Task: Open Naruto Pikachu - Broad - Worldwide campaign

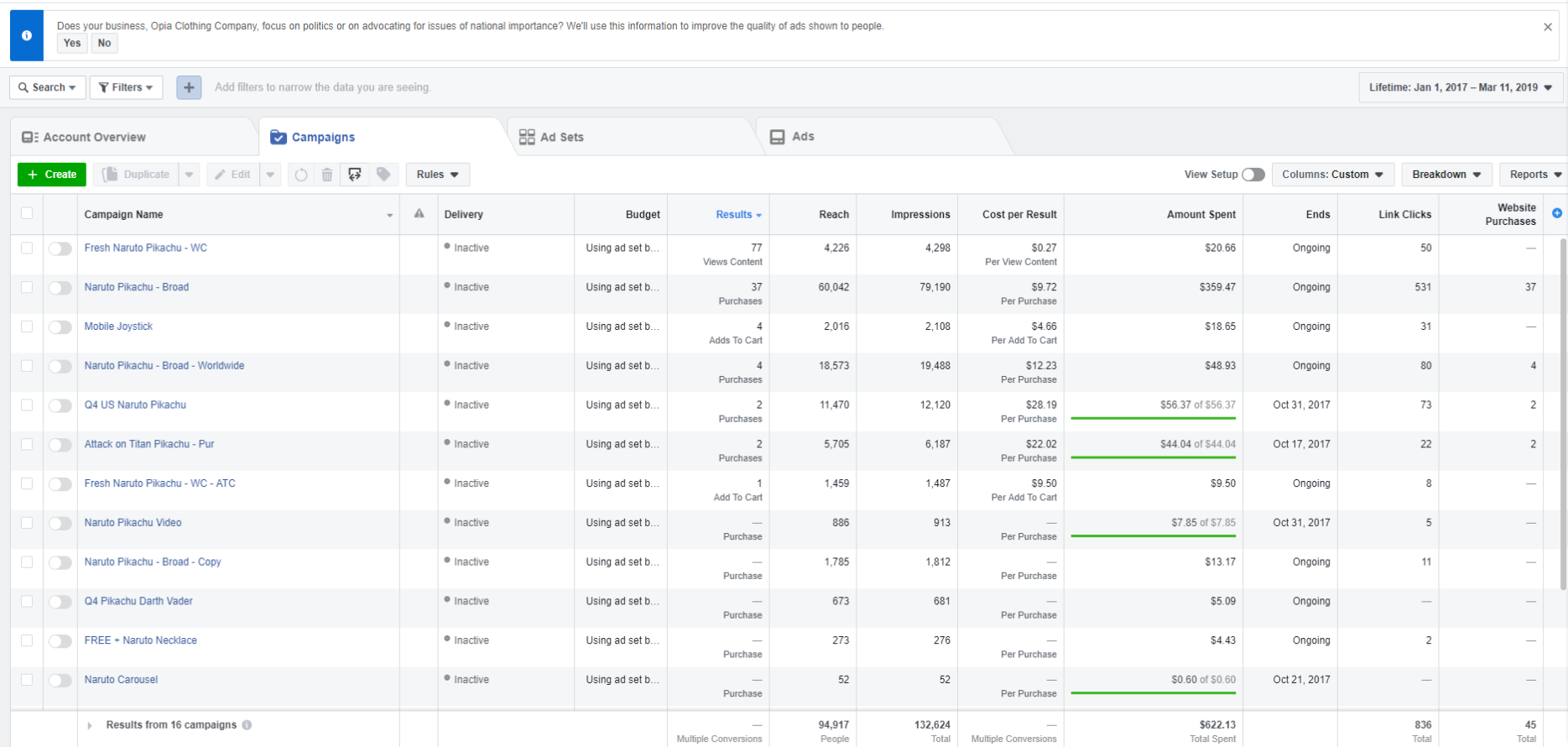Action: pos(164,366)
